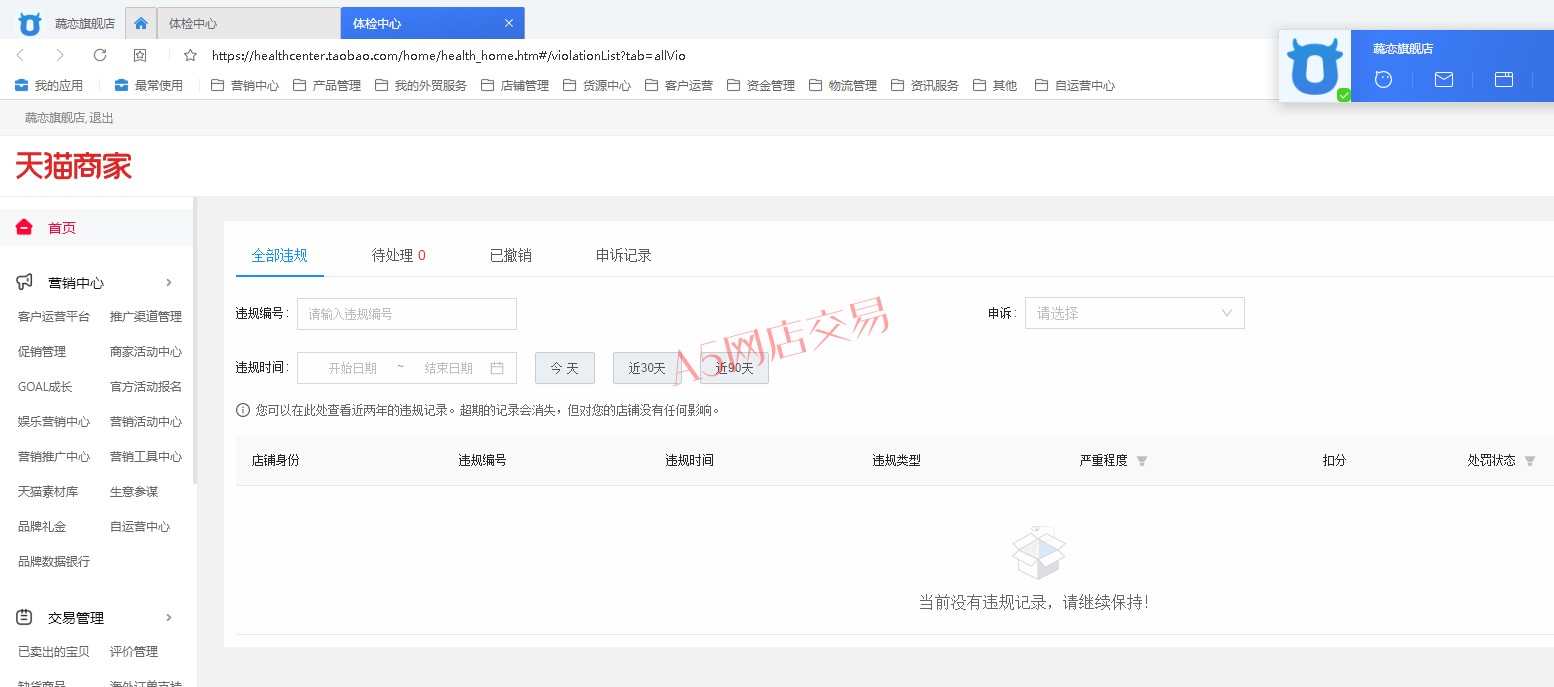The image size is (1554, 687).
Task: Click the blue bull avatar in the floating panel
Action: (1315, 66)
